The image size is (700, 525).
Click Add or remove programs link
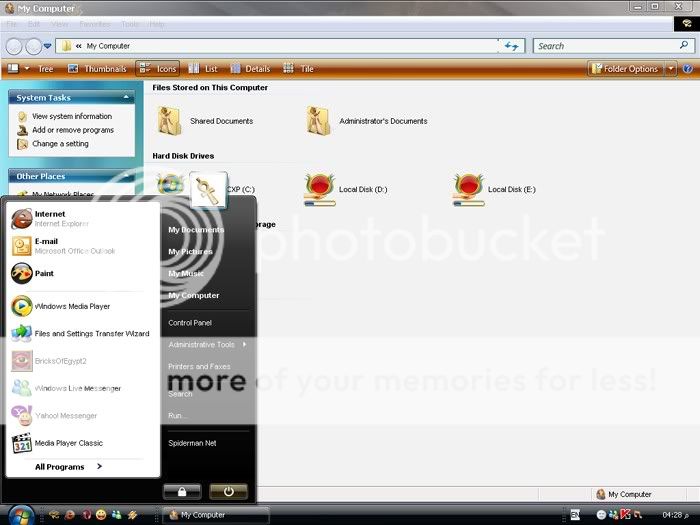click(x=66, y=130)
